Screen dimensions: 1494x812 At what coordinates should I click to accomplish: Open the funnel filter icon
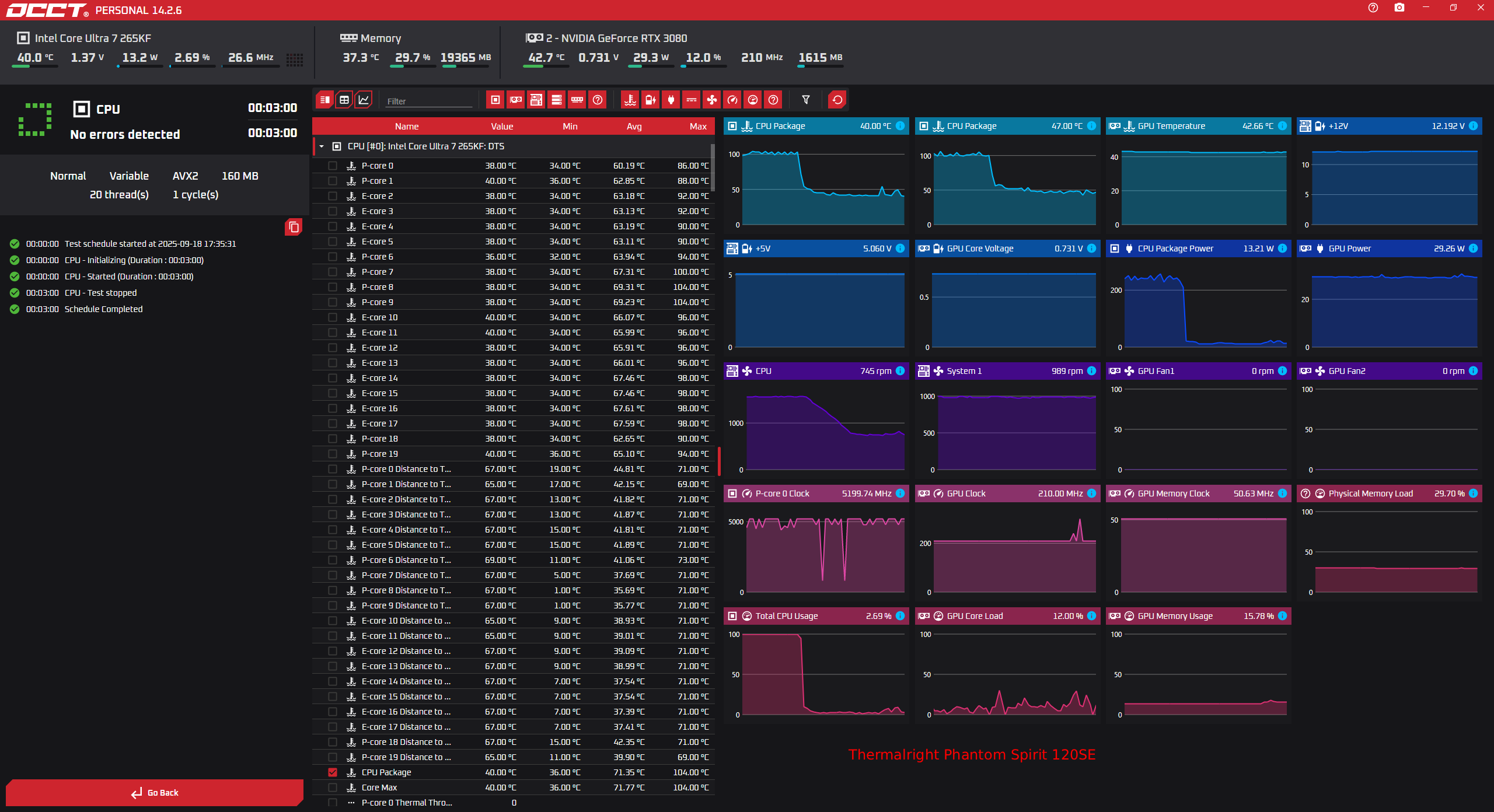(x=806, y=100)
